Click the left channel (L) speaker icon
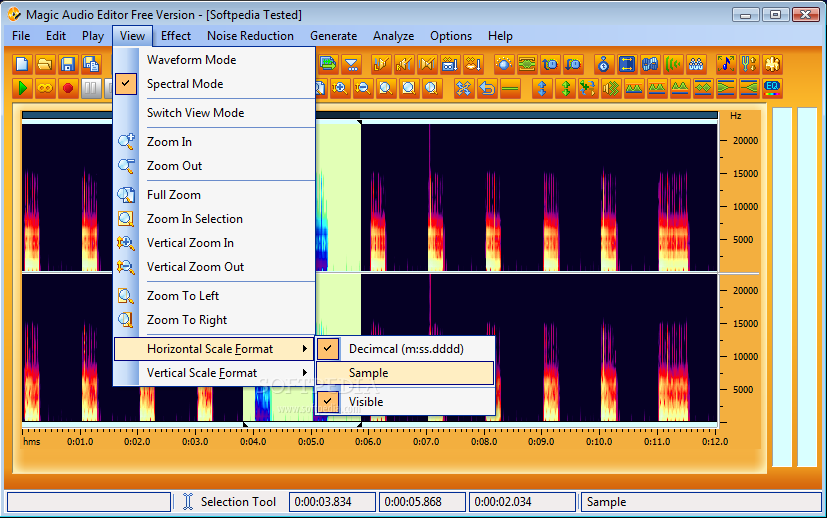 pos(381,64)
